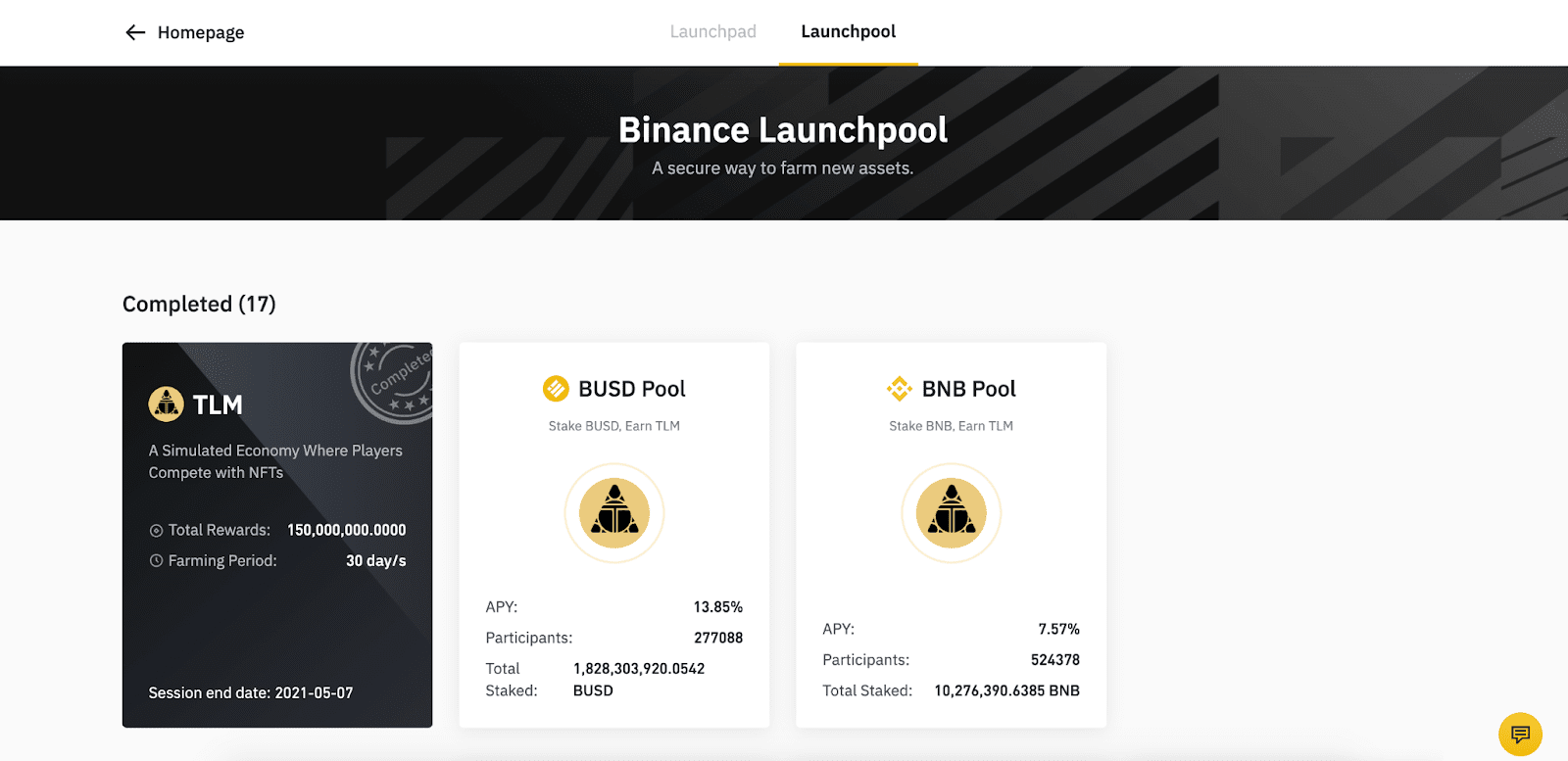This screenshot has width=1568, height=761.
Task: Click the BNB Pool title
Action: coord(968,389)
